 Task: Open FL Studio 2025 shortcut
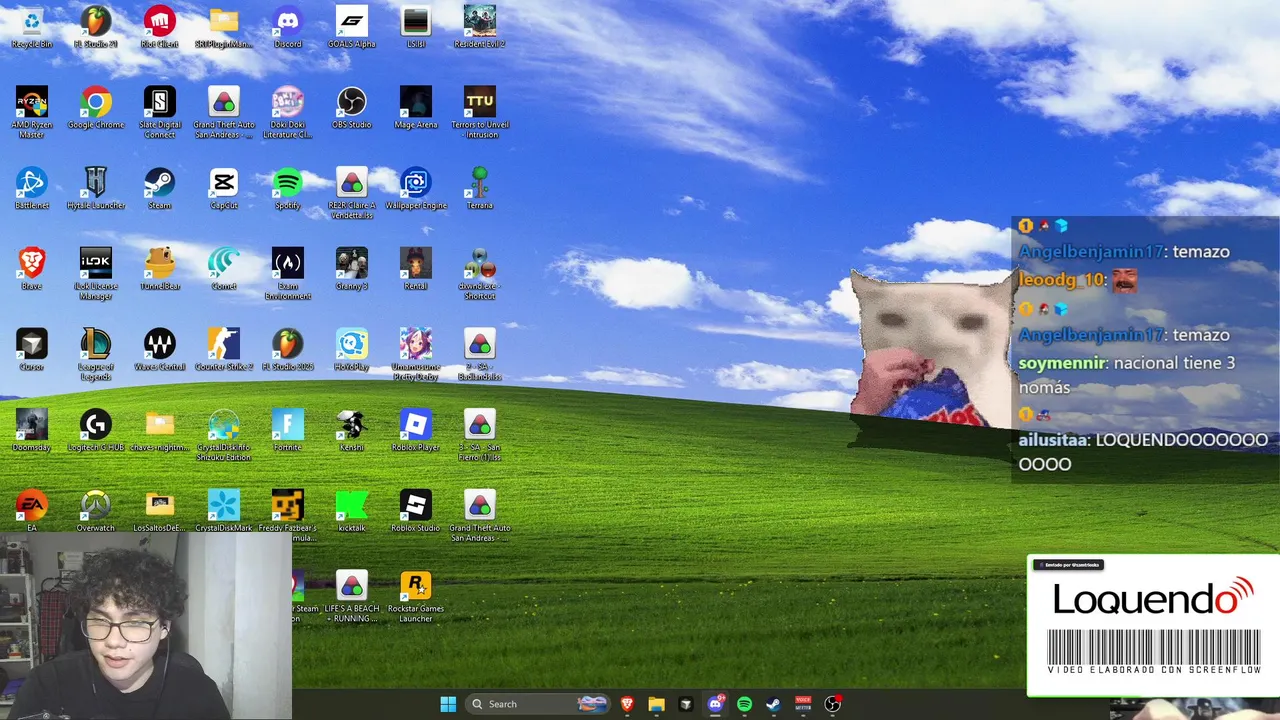[288, 350]
